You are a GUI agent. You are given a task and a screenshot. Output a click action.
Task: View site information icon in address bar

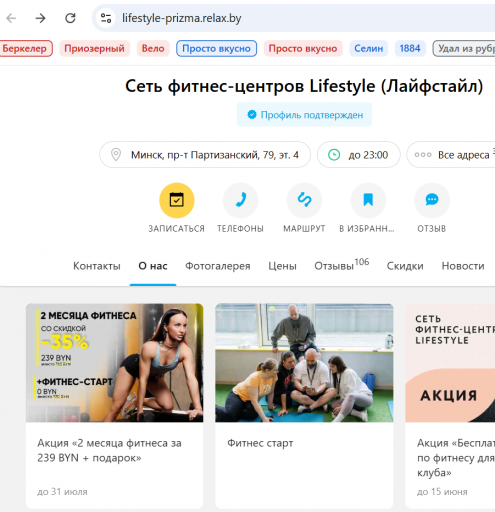pos(106,18)
